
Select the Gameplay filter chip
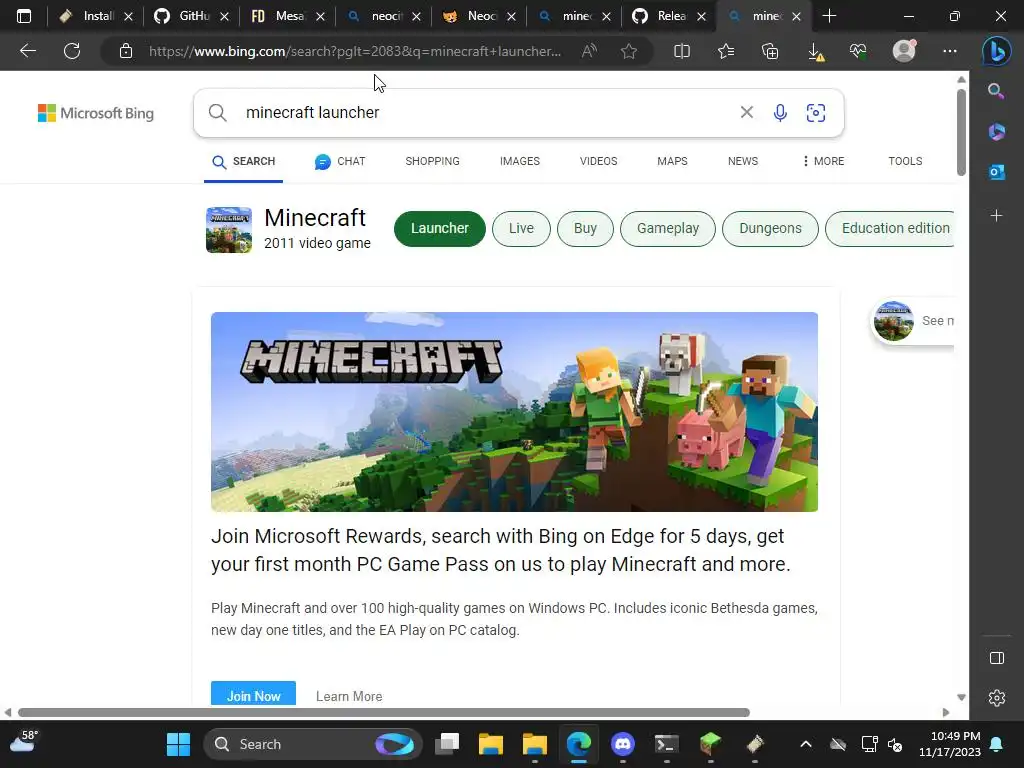(667, 229)
